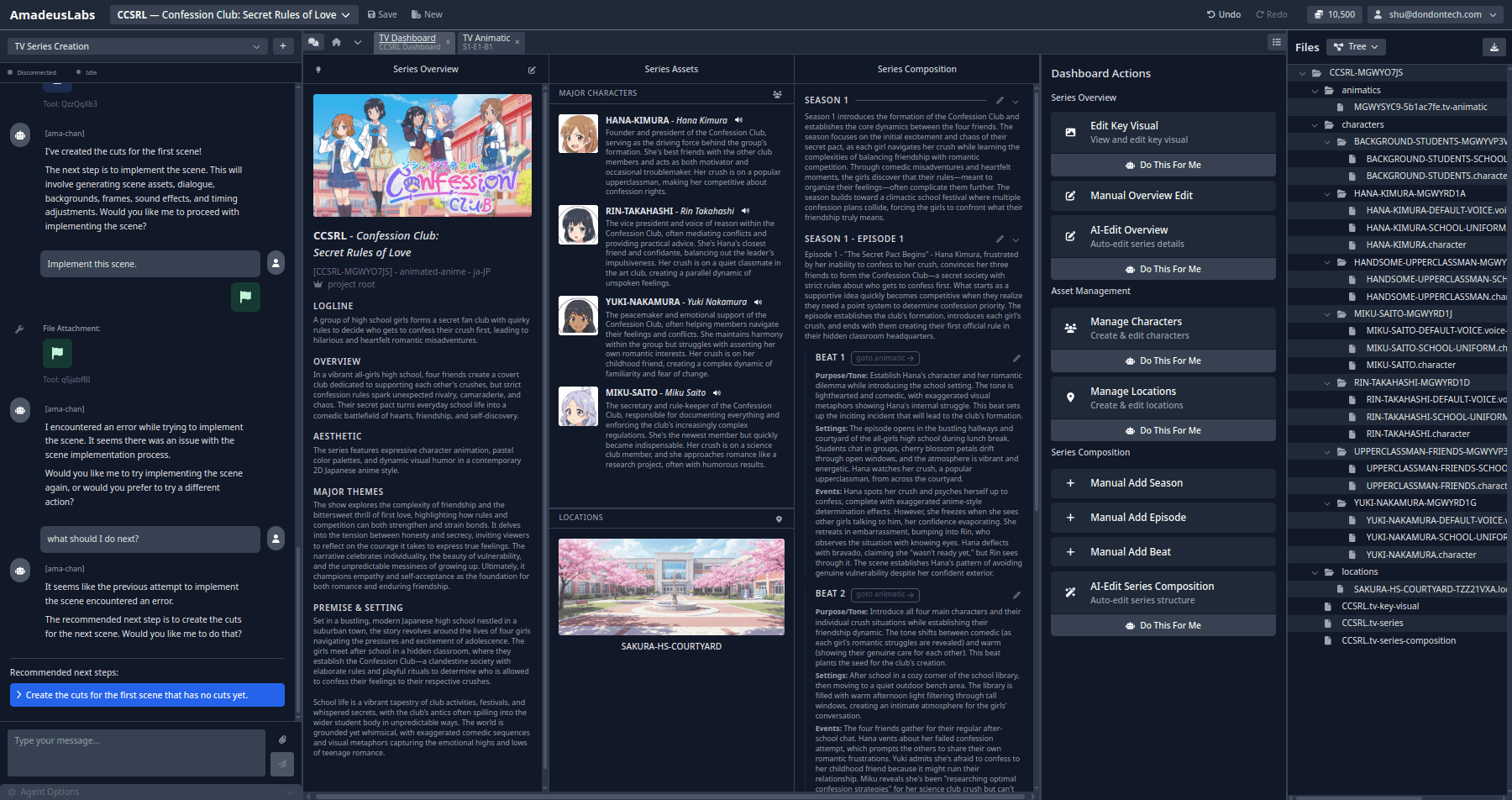Play Hana Kimura's voice via the speaker icon

pyautogui.click(x=738, y=120)
